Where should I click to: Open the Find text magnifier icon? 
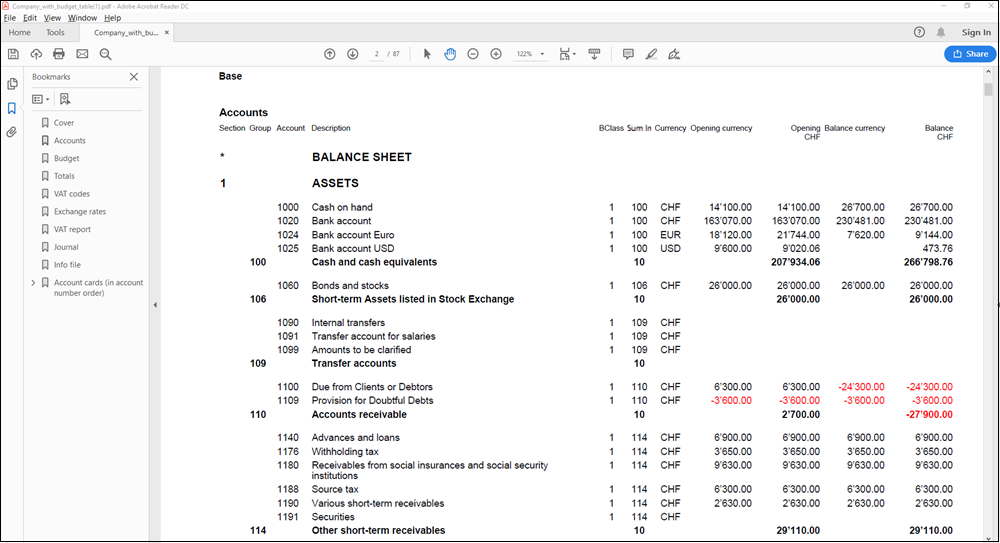[105, 54]
